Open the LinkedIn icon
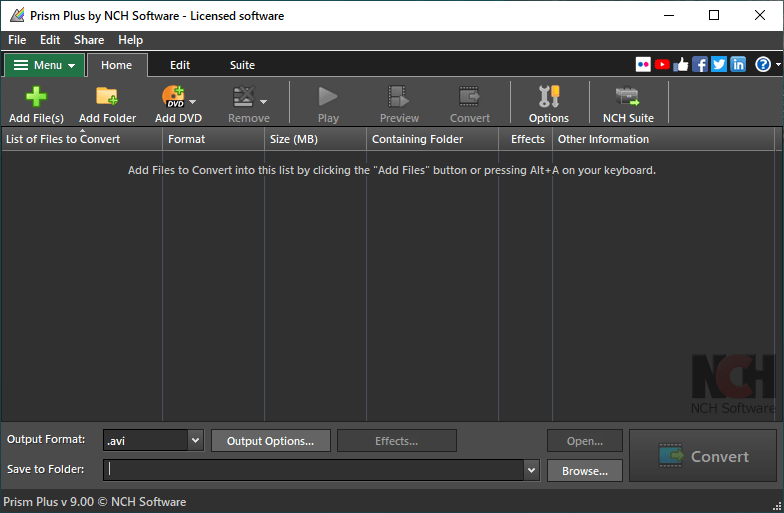 (x=738, y=64)
